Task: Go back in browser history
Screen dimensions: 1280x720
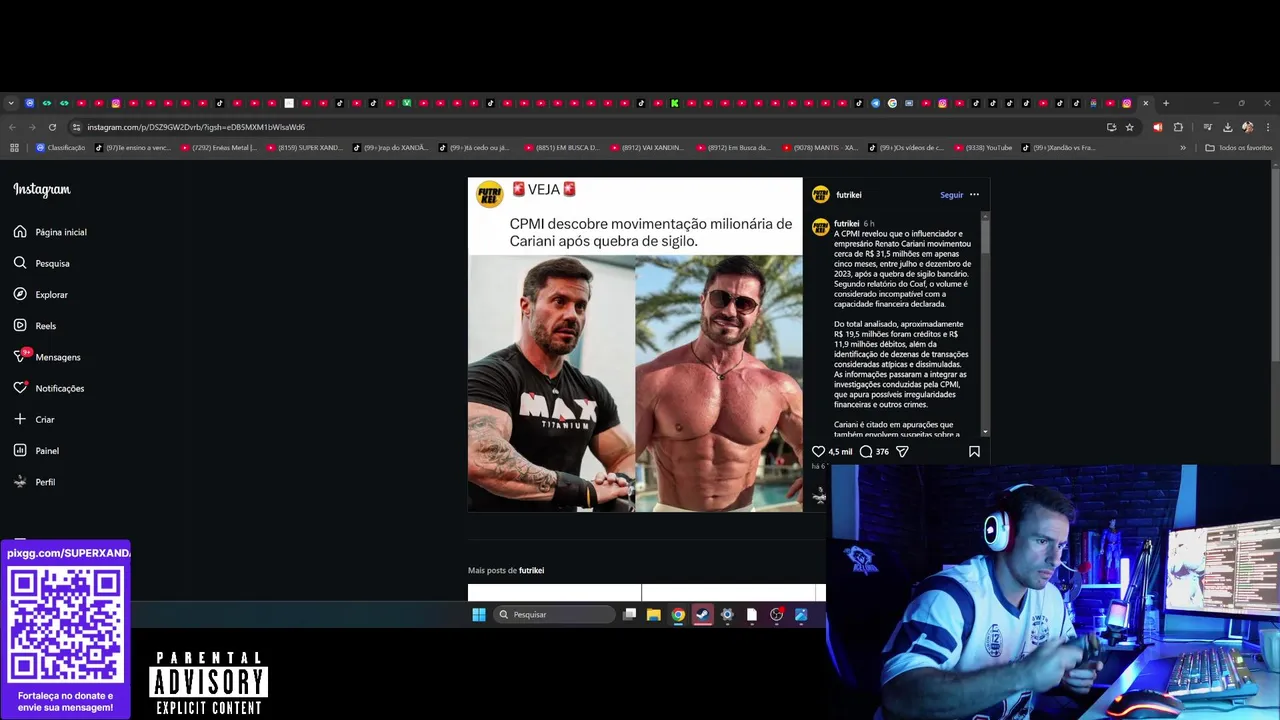Action: (x=12, y=127)
